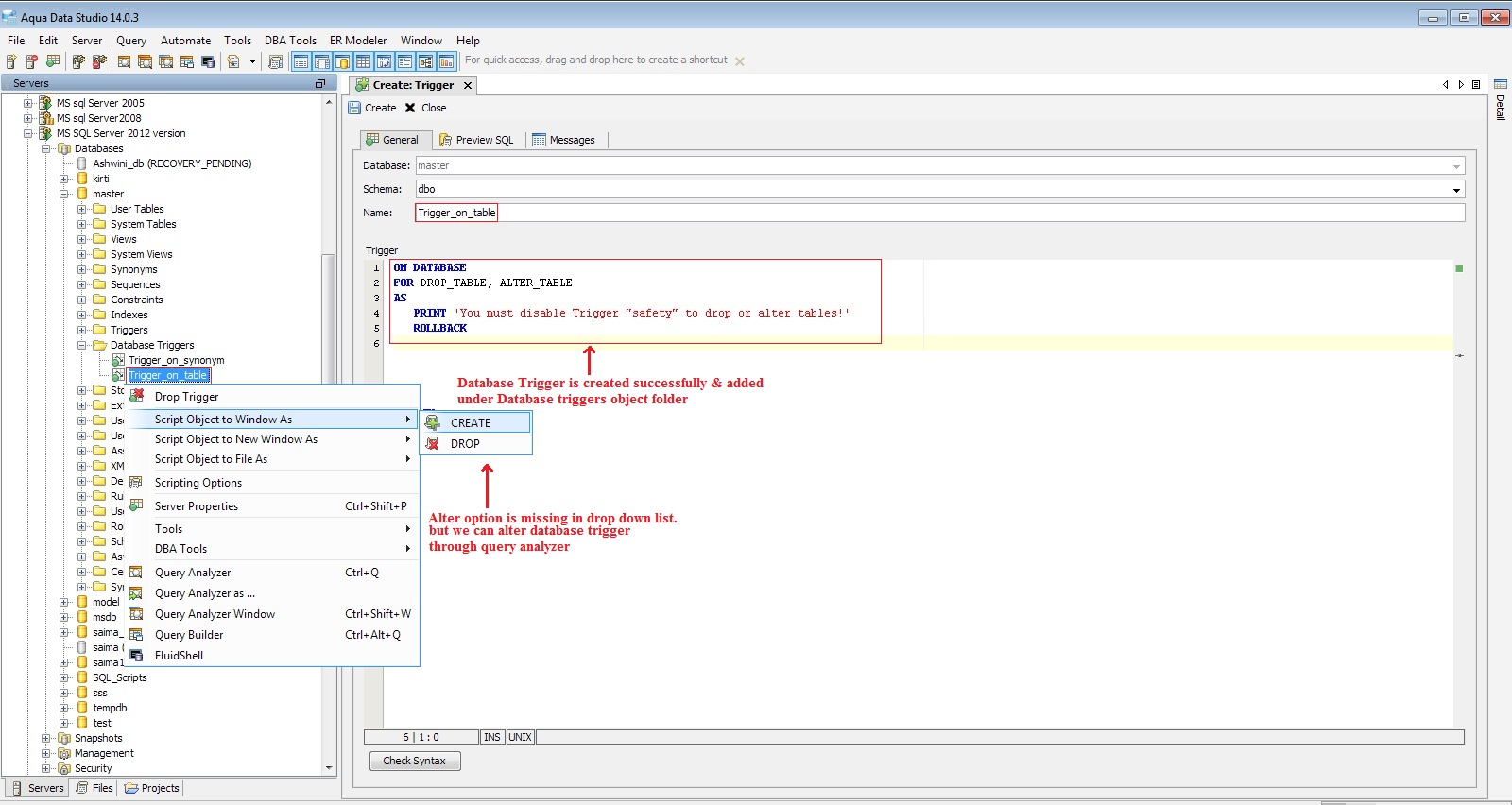Open the Automate menu

pyautogui.click(x=185, y=41)
